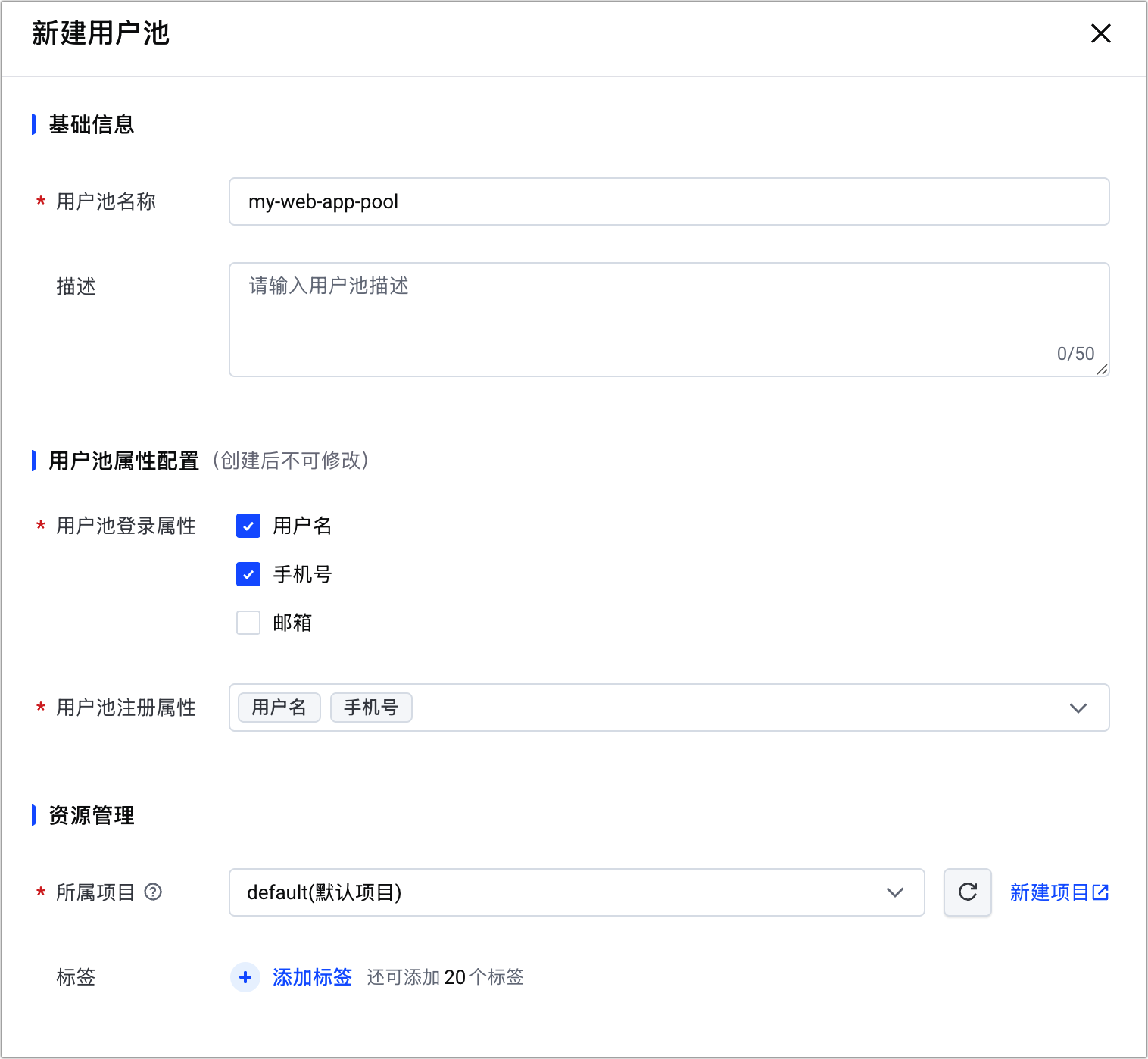The image size is (1148, 1059).
Task: Open the 新建项目 link
Action: pos(1059,892)
